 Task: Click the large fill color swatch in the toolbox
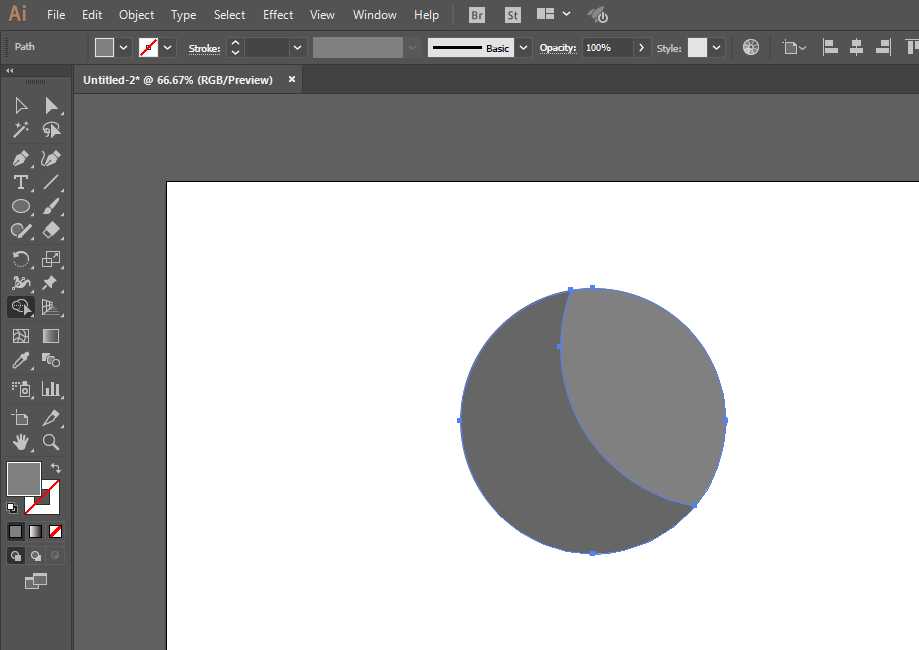click(x=24, y=479)
